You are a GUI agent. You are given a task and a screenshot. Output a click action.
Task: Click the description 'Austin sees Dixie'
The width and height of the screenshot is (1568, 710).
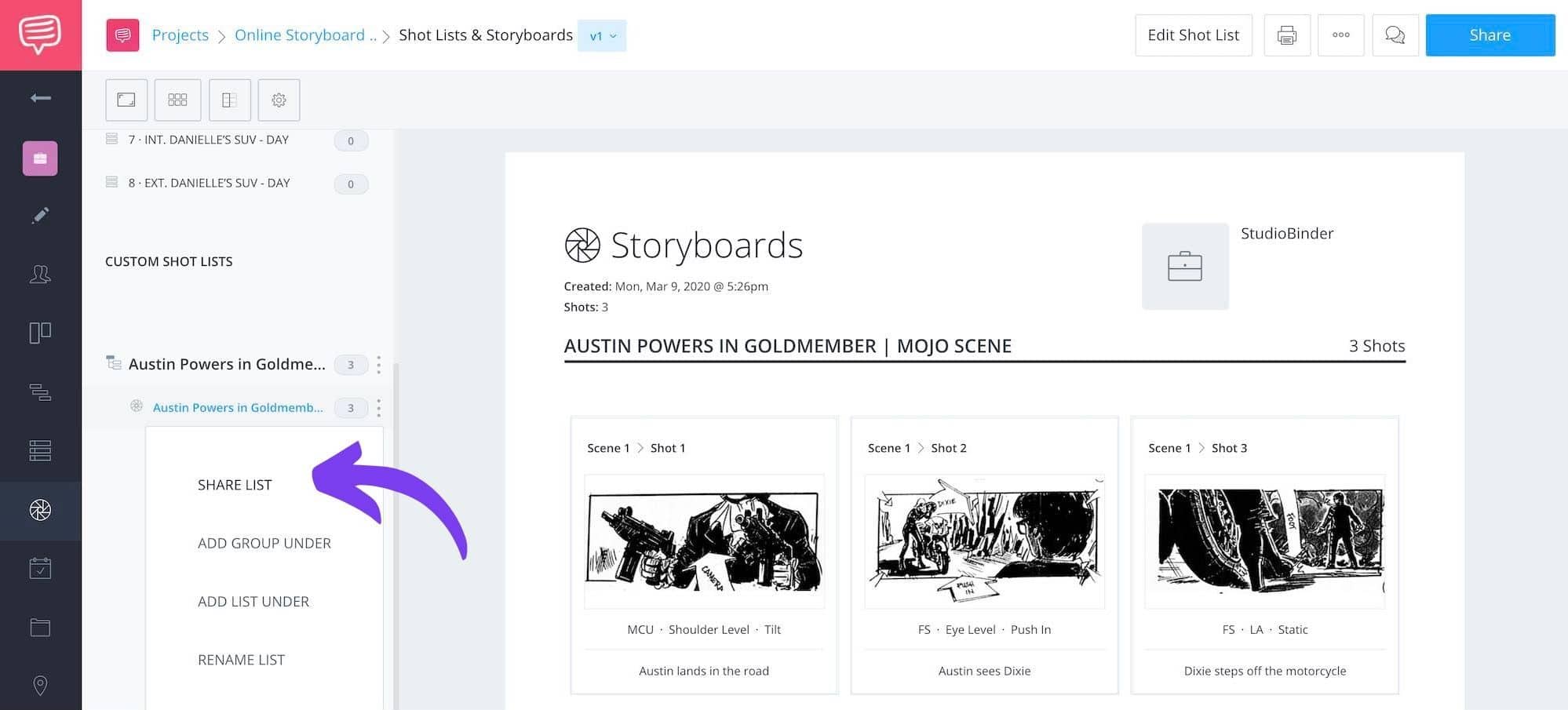pyautogui.click(x=984, y=671)
